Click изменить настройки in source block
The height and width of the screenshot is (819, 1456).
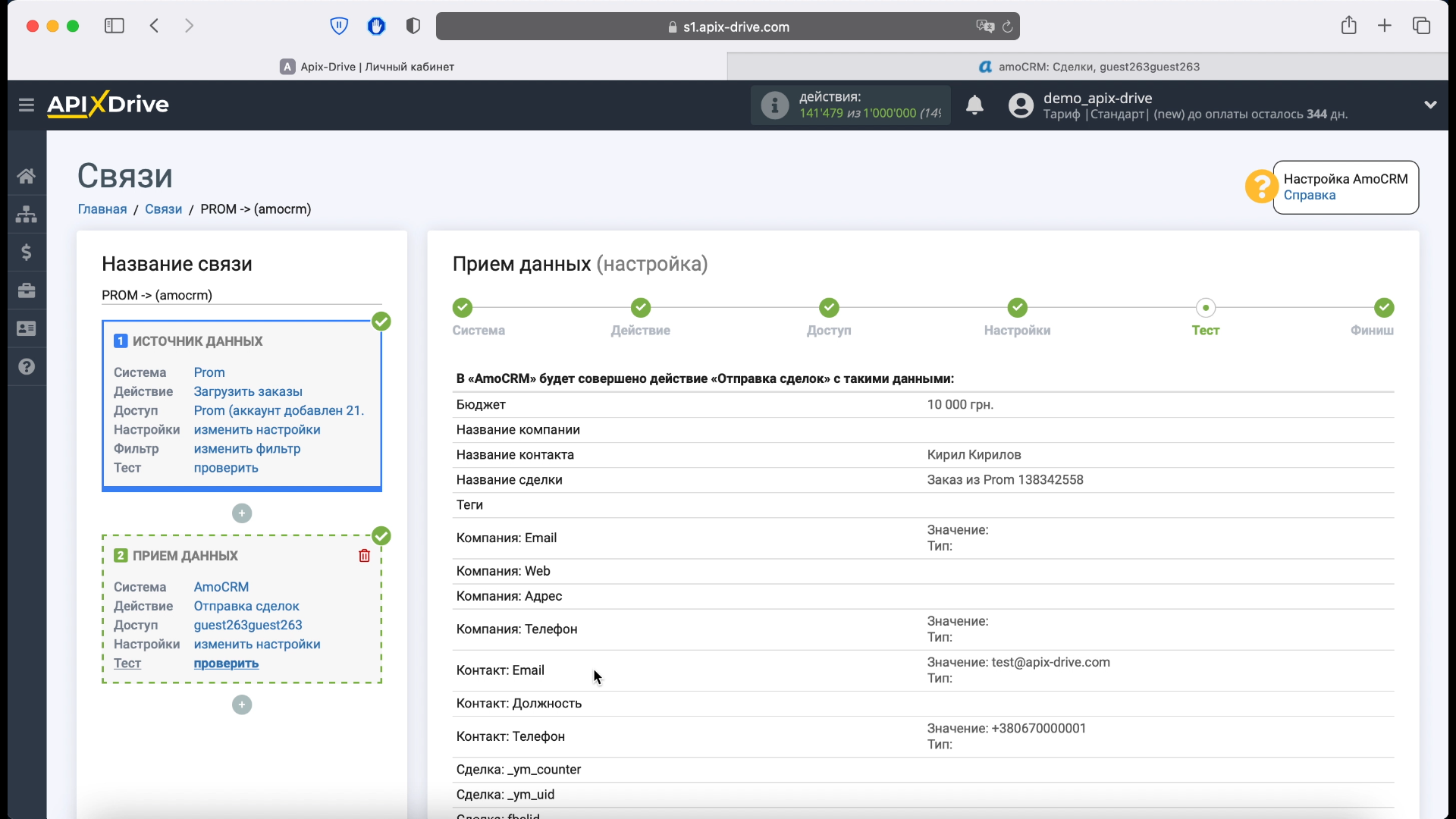pos(257,429)
